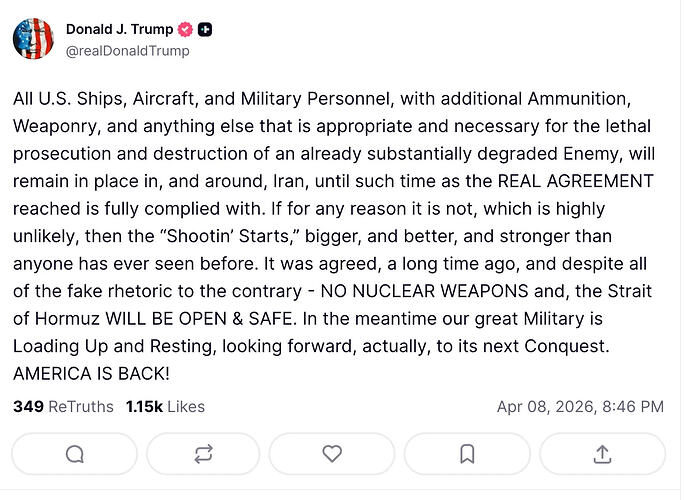Click the red verified badge beside the name
The height and width of the screenshot is (500, 686).
click(185, 30)
